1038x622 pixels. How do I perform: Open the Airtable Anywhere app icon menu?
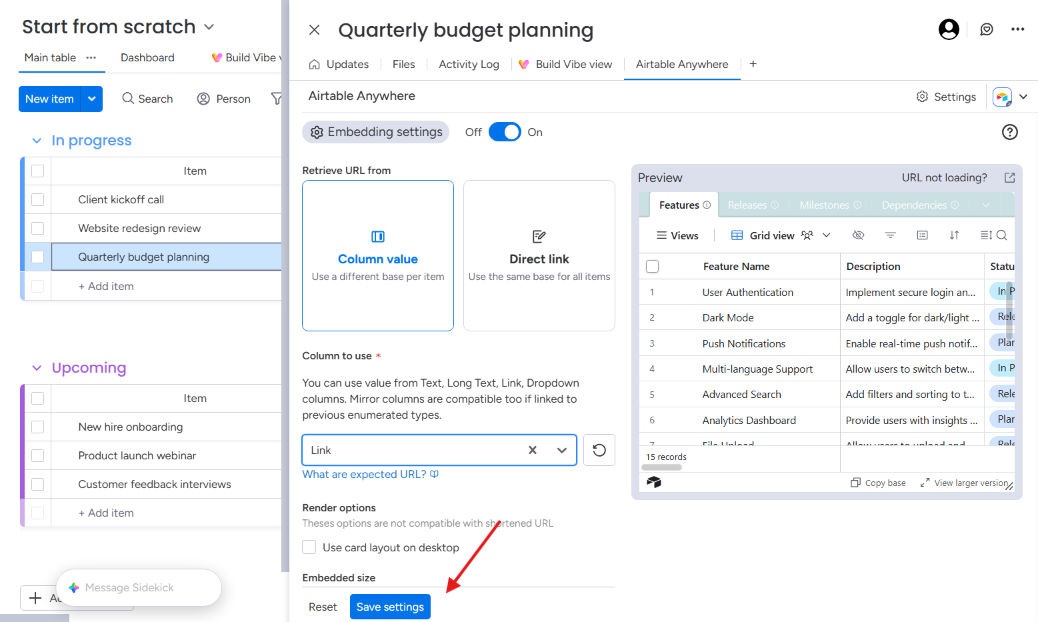[x=1010, y=97]
